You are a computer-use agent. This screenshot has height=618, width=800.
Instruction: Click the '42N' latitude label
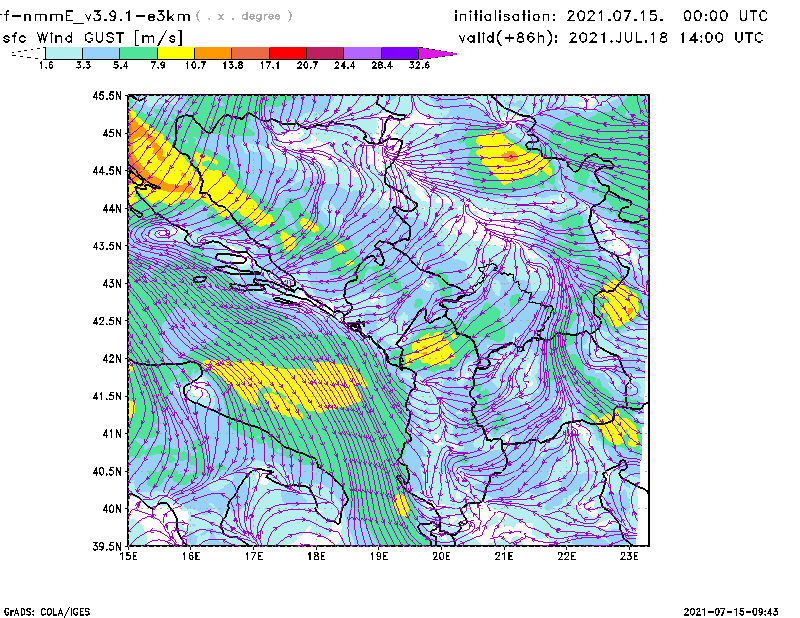coord(112,359)
